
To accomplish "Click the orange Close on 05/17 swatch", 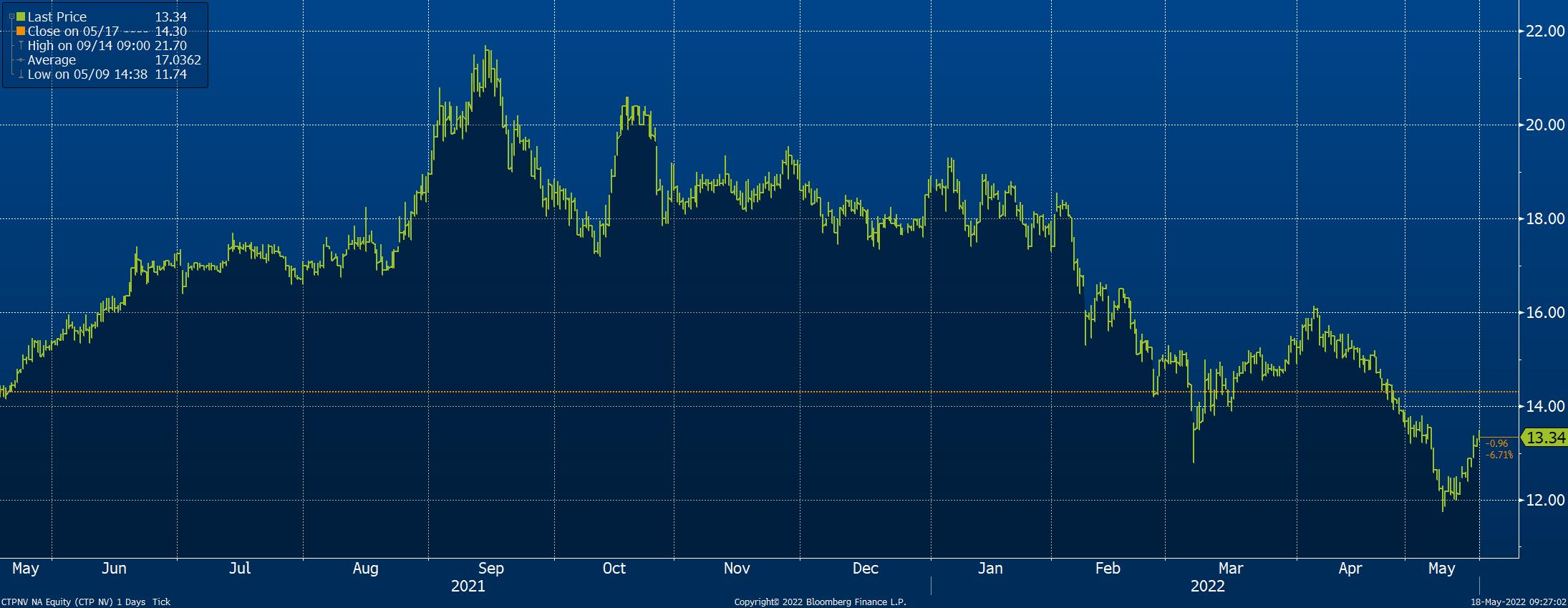I will (x=20, y=32).
